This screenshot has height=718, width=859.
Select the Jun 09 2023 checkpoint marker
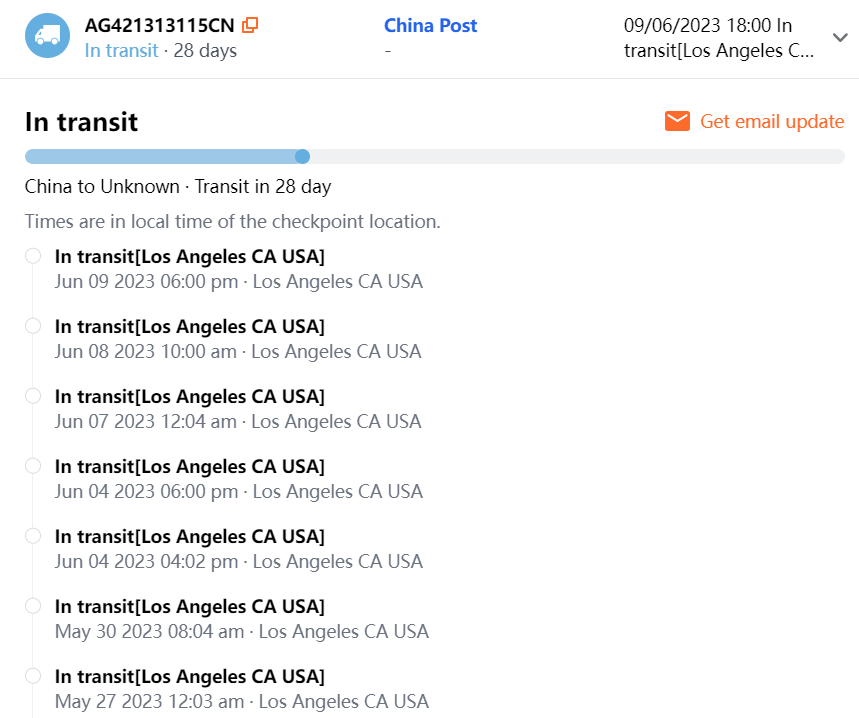point(33,256)
